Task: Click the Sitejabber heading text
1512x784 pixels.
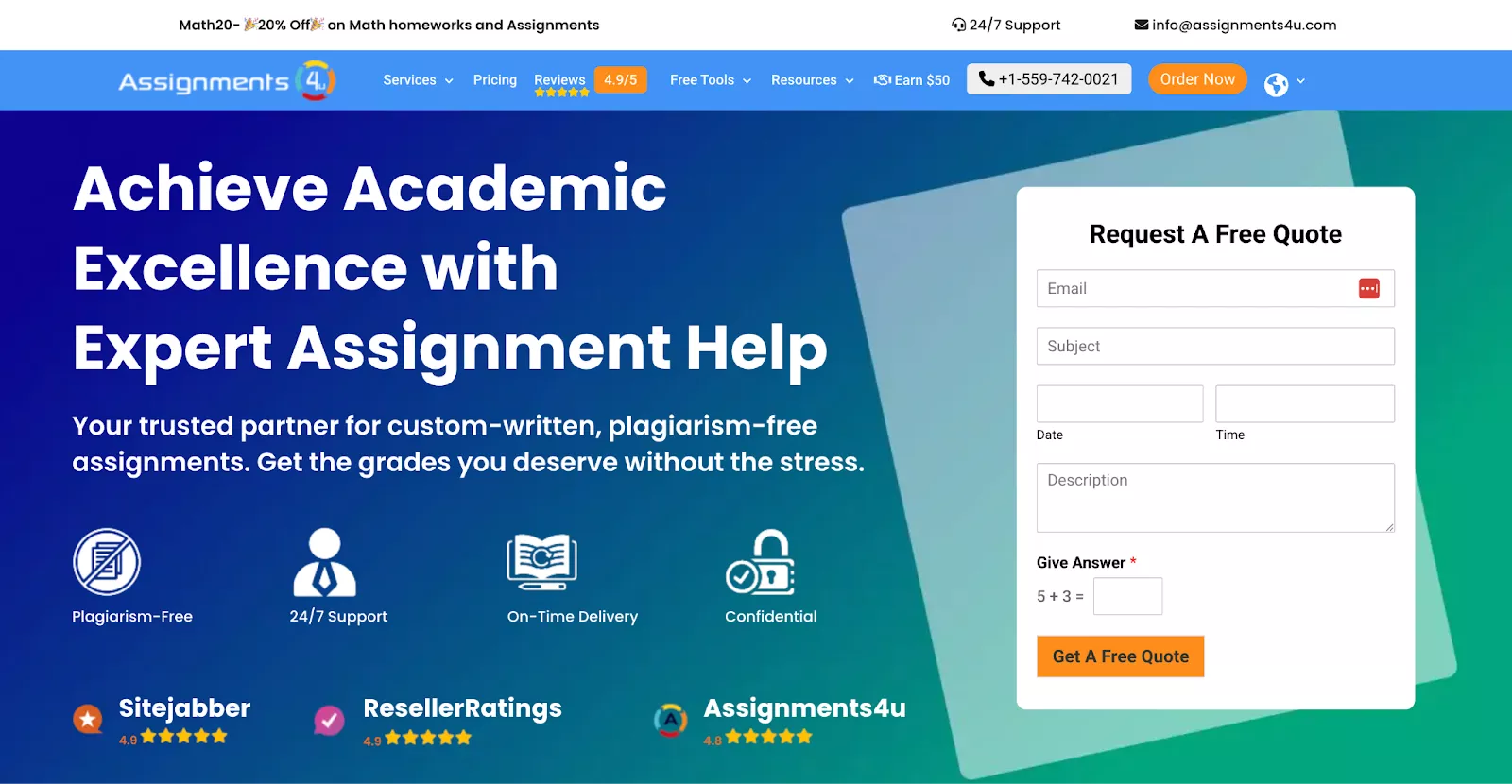Action: 184,707
